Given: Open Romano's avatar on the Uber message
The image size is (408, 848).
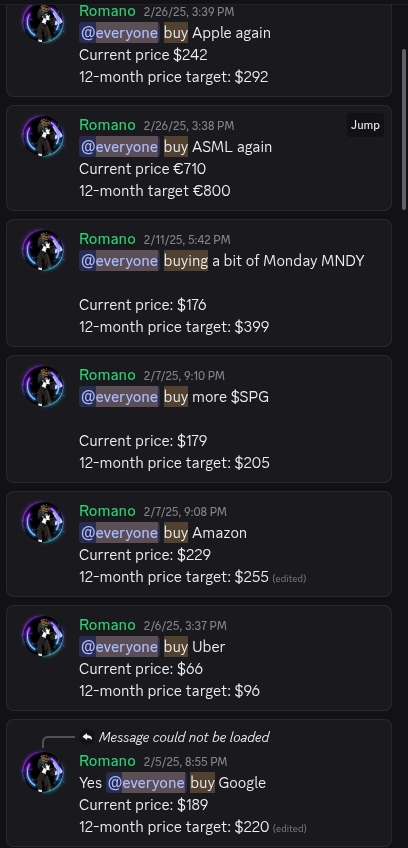Looking at the screenshot, I should coord(43,636).
